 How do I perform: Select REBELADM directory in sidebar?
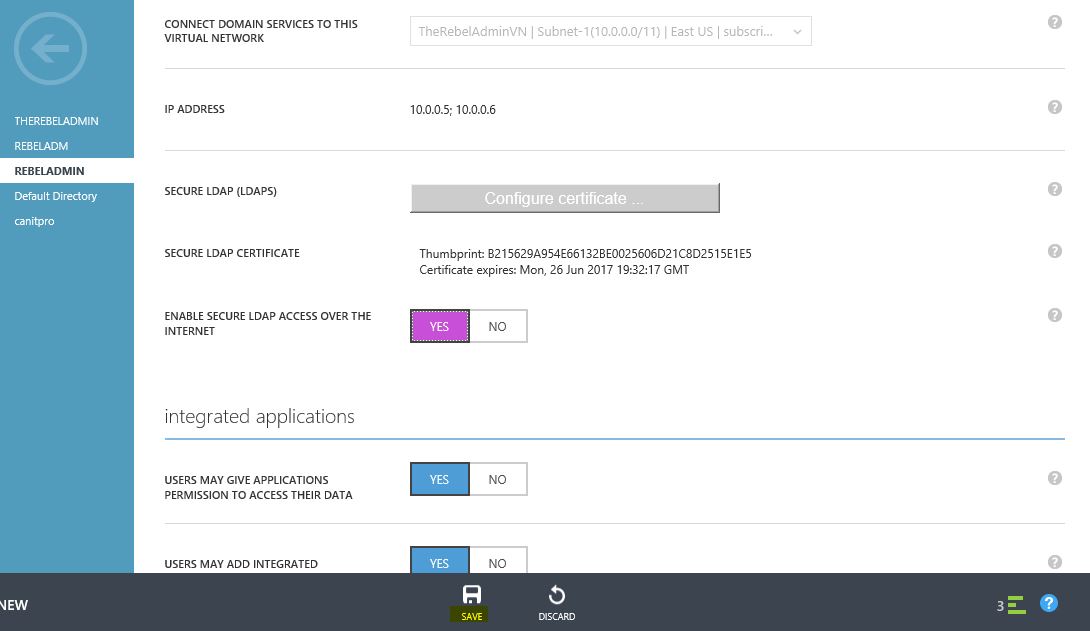[x=41, y=146]
